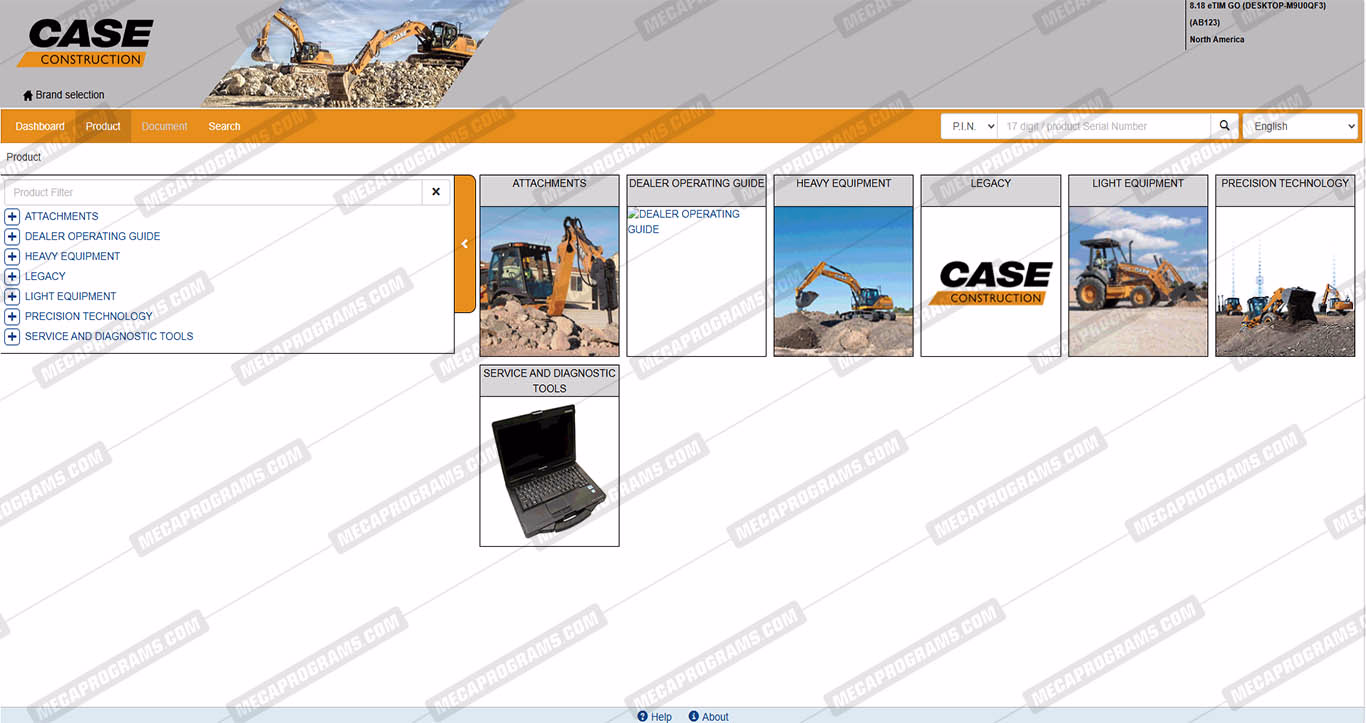Screen dimensions: 1366x723
Task: Switch to the Dashboard tab
Action: tap(40, 126)
